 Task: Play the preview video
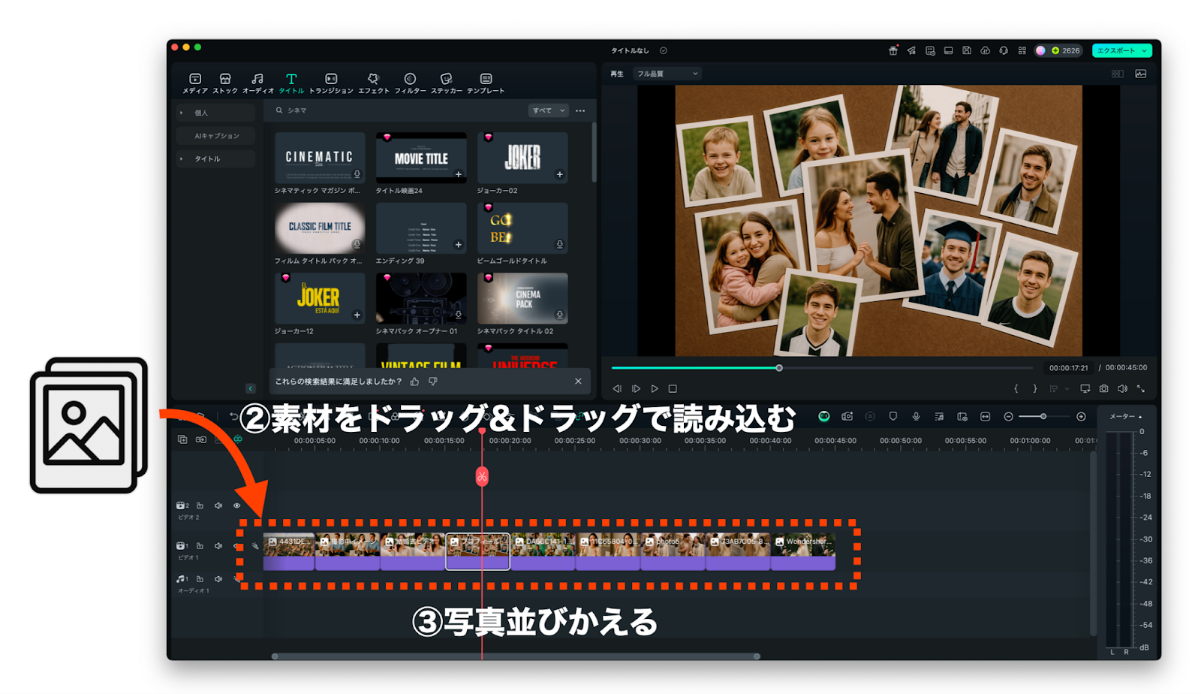click(x=655, y=388)
